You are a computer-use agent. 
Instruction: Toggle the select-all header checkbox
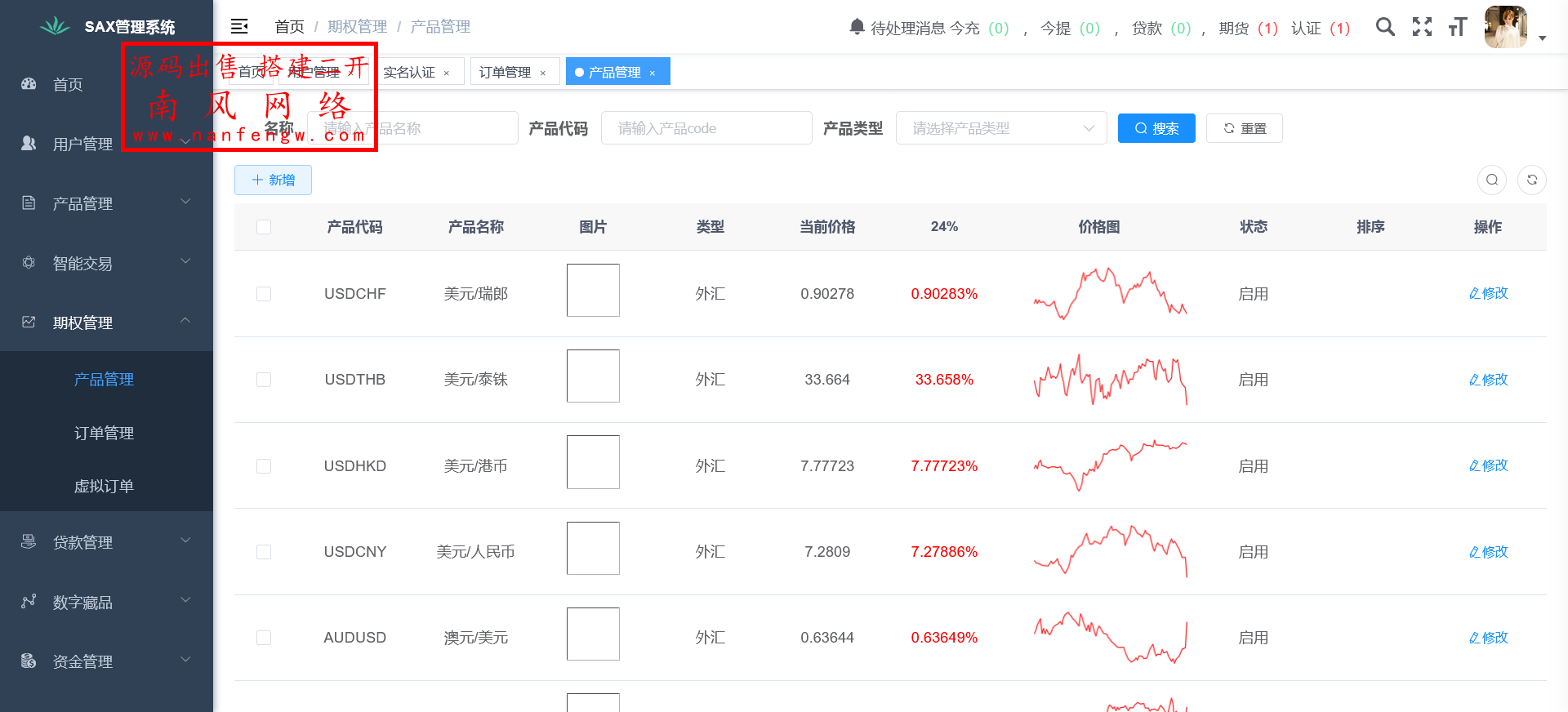point(264,227)
